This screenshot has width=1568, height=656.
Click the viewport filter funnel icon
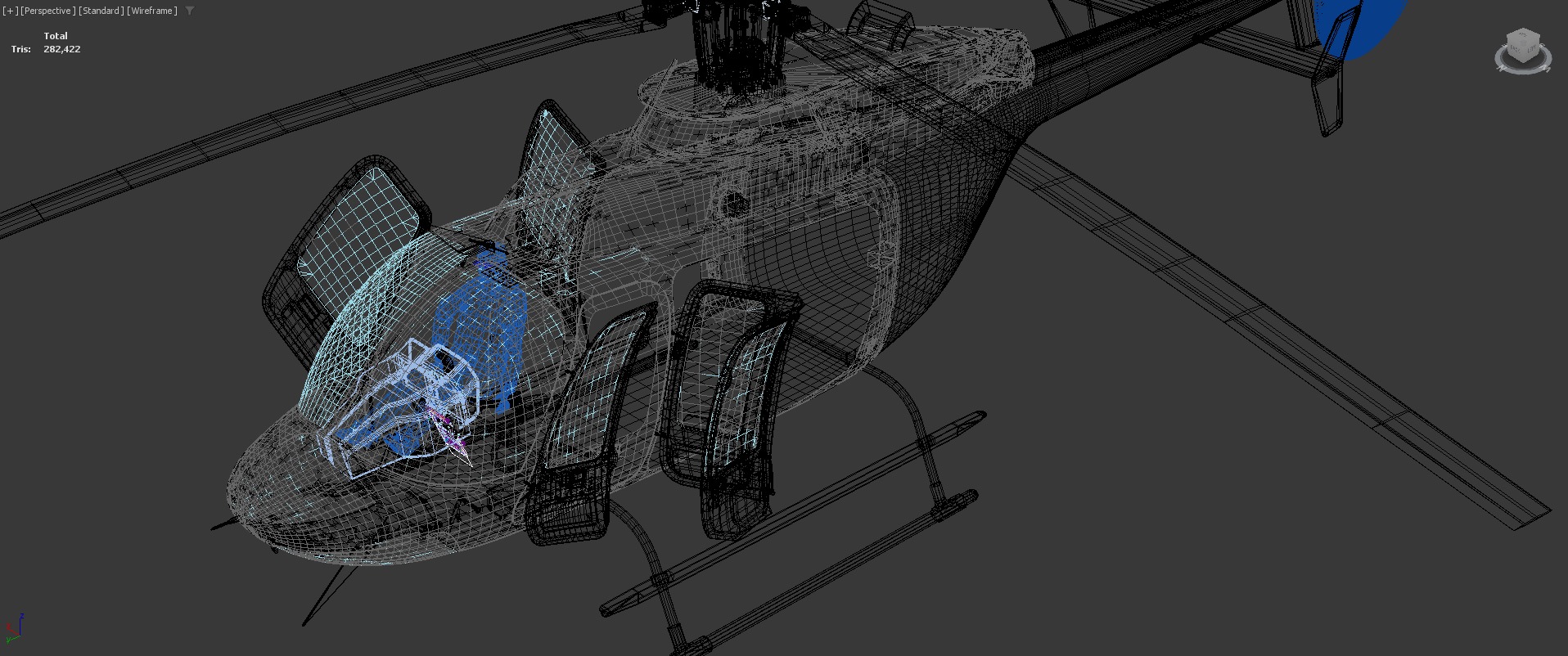point(190,11)
